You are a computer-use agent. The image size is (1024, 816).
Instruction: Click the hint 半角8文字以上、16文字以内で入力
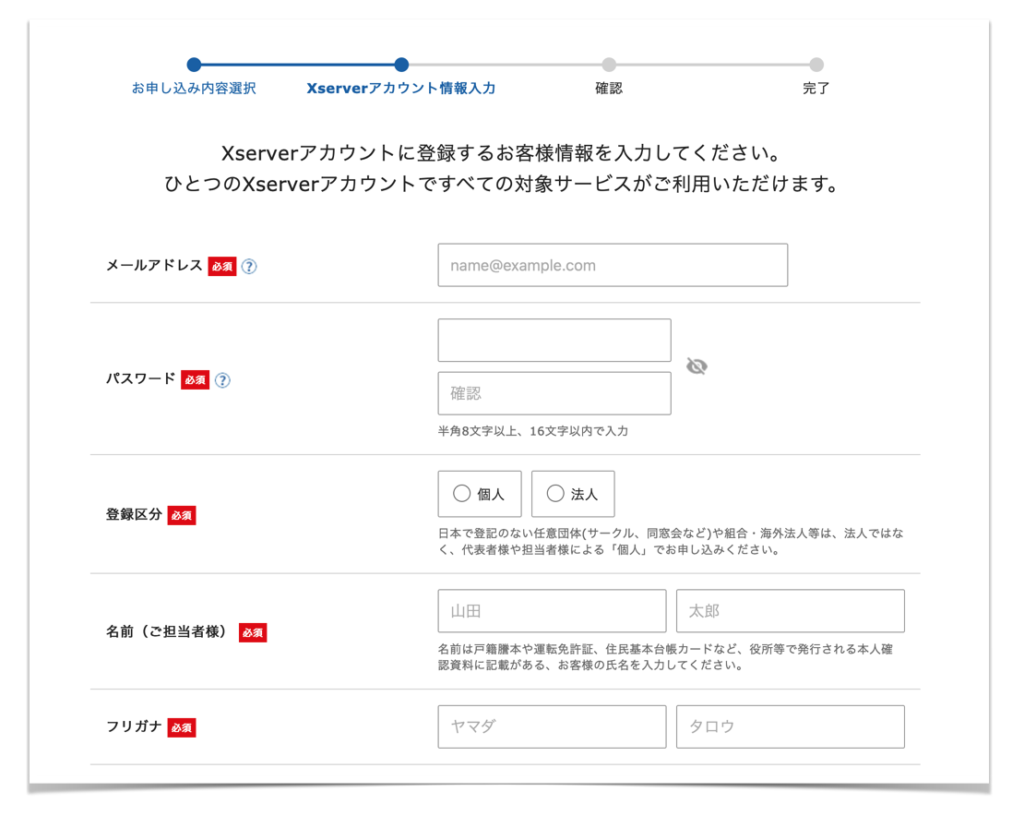tap(533, 431)
